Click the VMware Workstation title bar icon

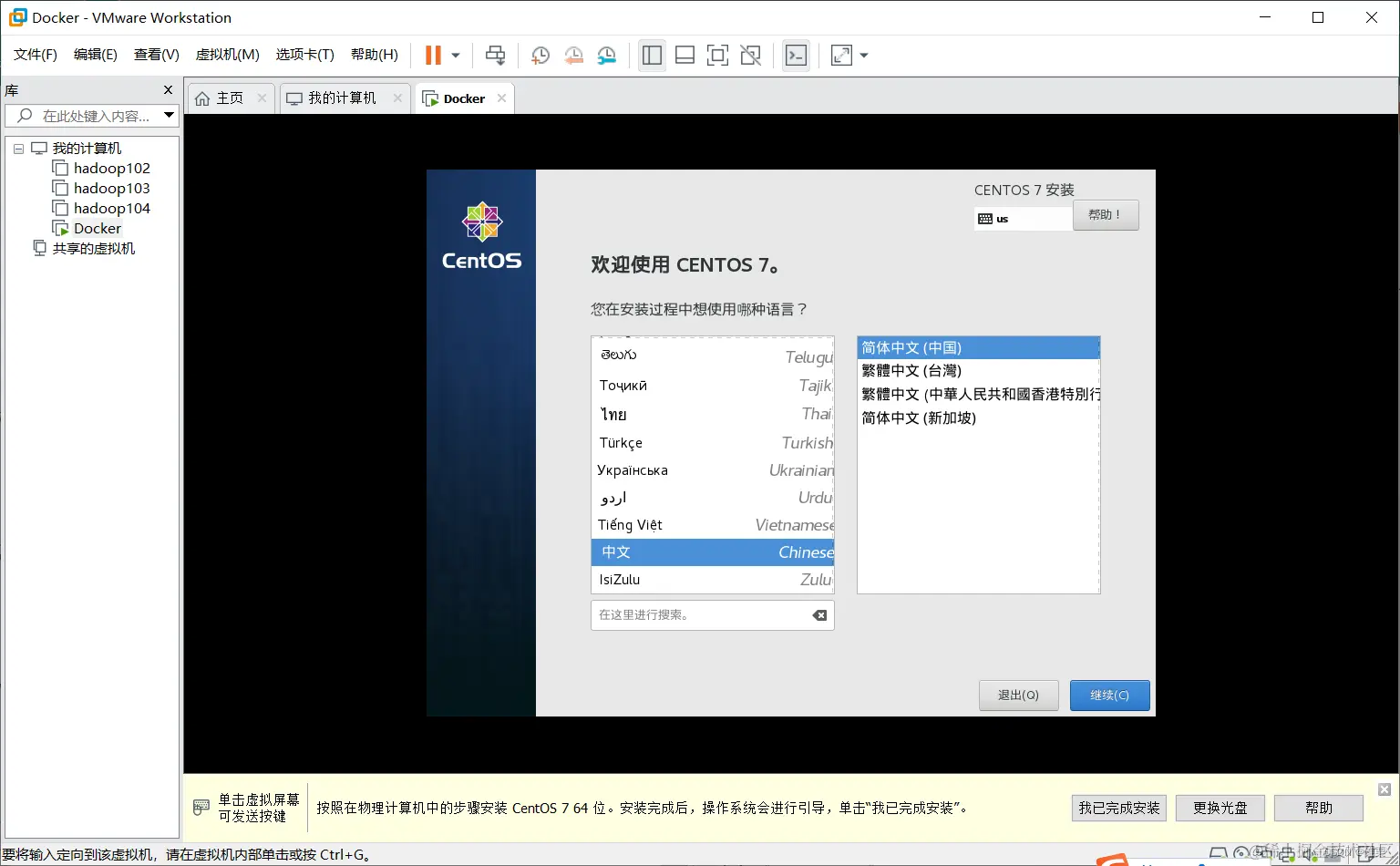click(17, 17)
